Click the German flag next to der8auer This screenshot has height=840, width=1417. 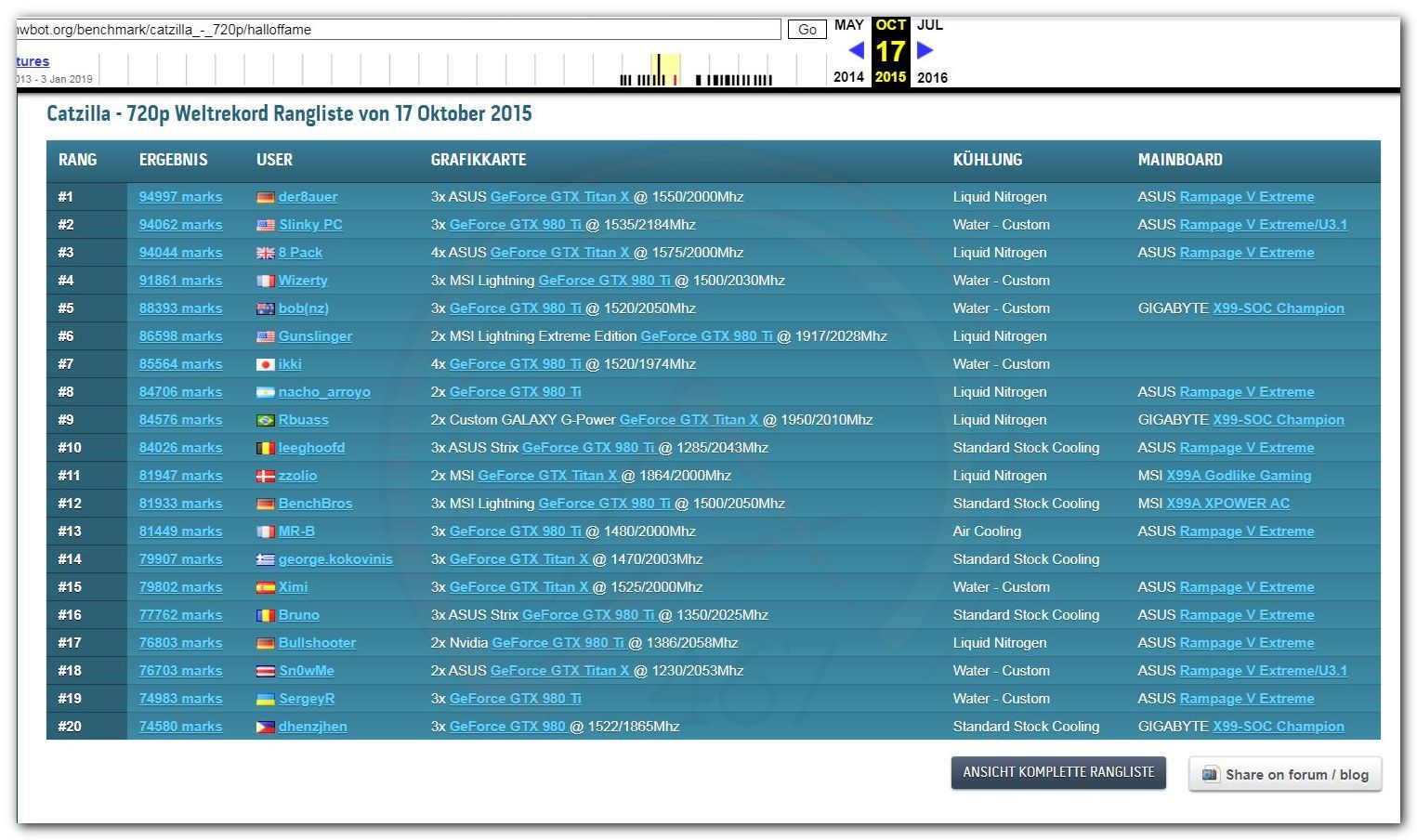tap(266, 197)
